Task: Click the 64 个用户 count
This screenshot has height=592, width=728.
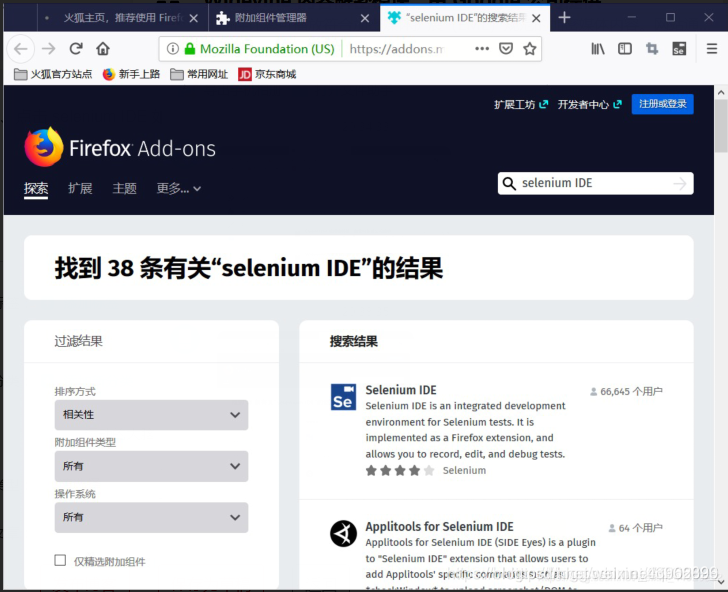Action: coord(636,528)
